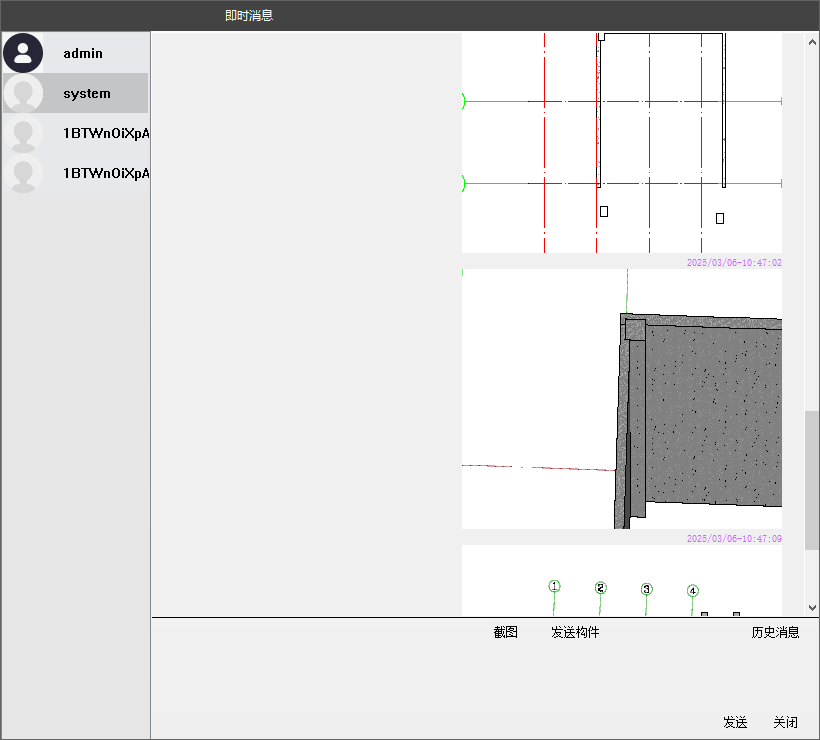This screenshot has width=820, height=740.
Task: Click the admin user avatar icon
Action: coord(23,53)
